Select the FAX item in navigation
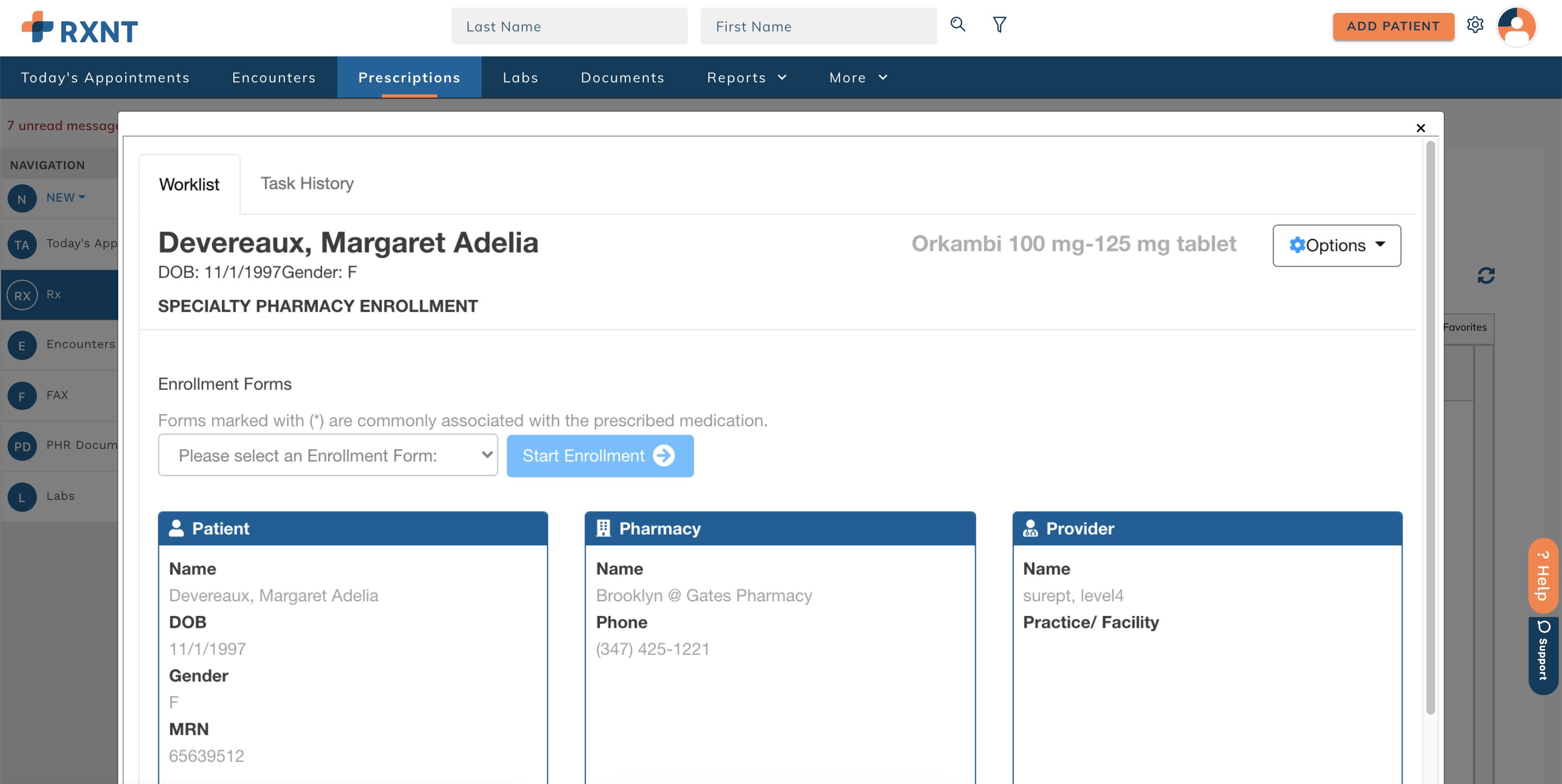 (x=60, y=396)
